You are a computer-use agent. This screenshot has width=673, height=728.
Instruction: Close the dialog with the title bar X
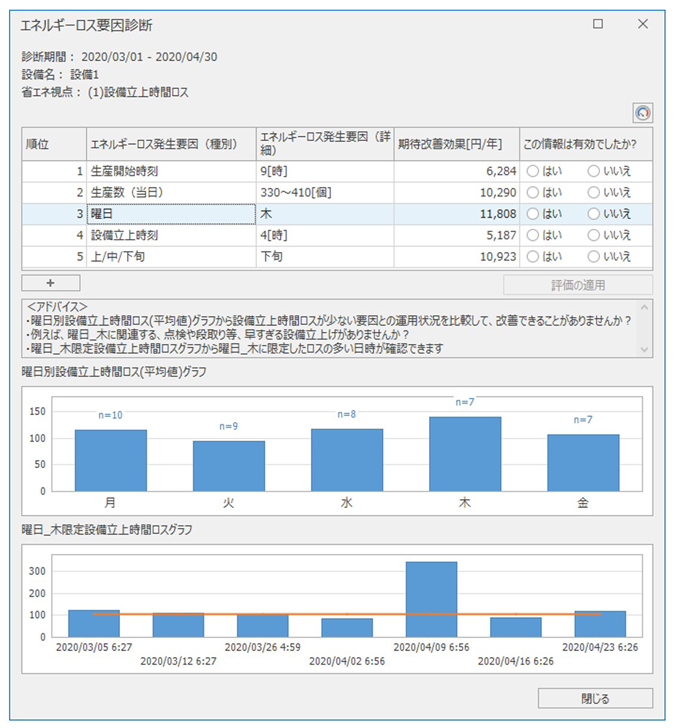coord(643,23)
